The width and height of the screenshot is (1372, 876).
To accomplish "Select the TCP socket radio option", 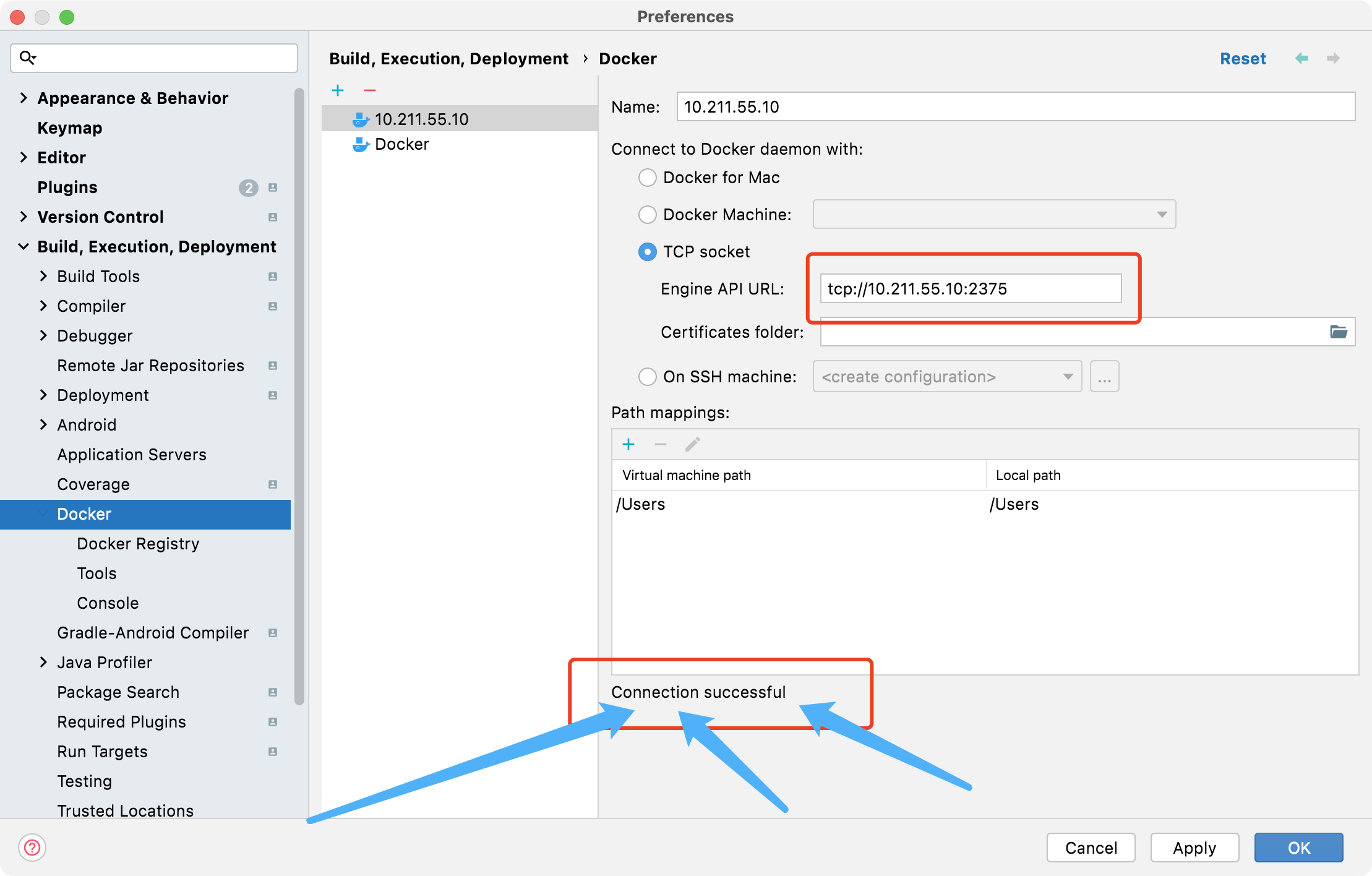I will [647, 252].
